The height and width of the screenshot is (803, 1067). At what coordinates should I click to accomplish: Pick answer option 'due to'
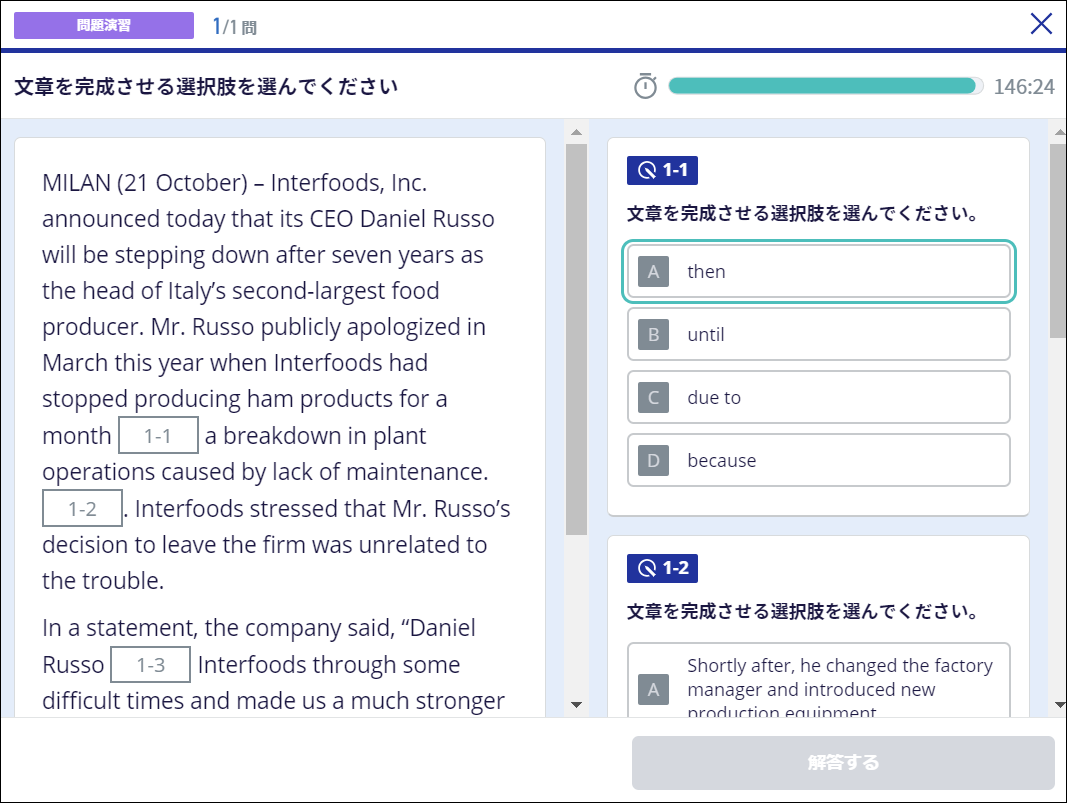818,398
